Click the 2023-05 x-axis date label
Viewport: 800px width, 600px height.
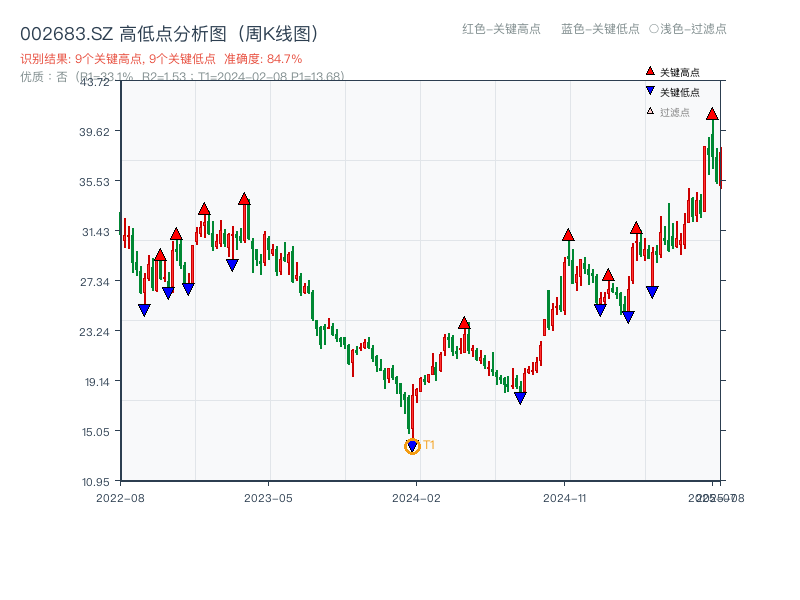pos(268,498)
